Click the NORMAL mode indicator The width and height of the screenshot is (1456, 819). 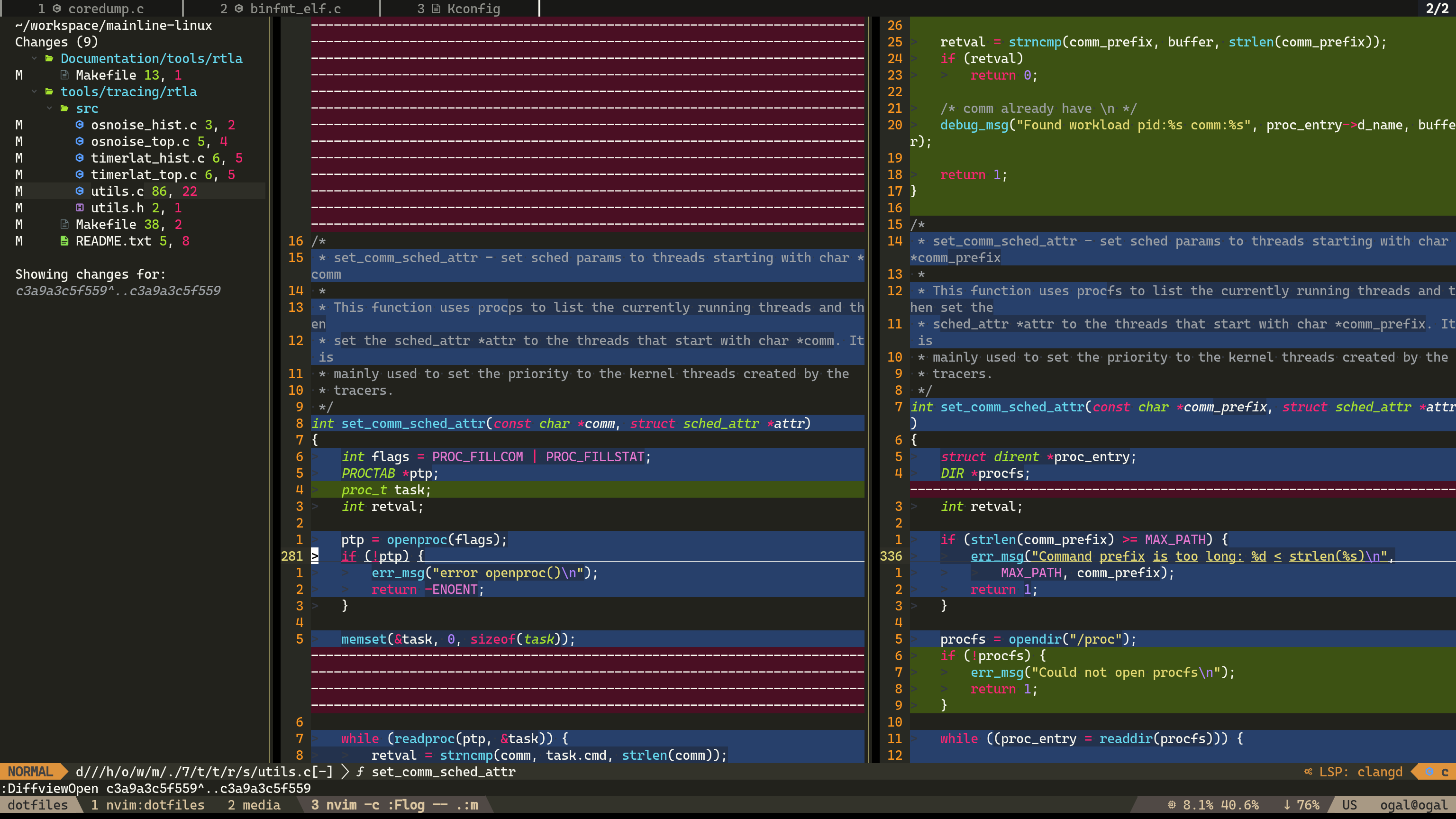tap(31, 772)
